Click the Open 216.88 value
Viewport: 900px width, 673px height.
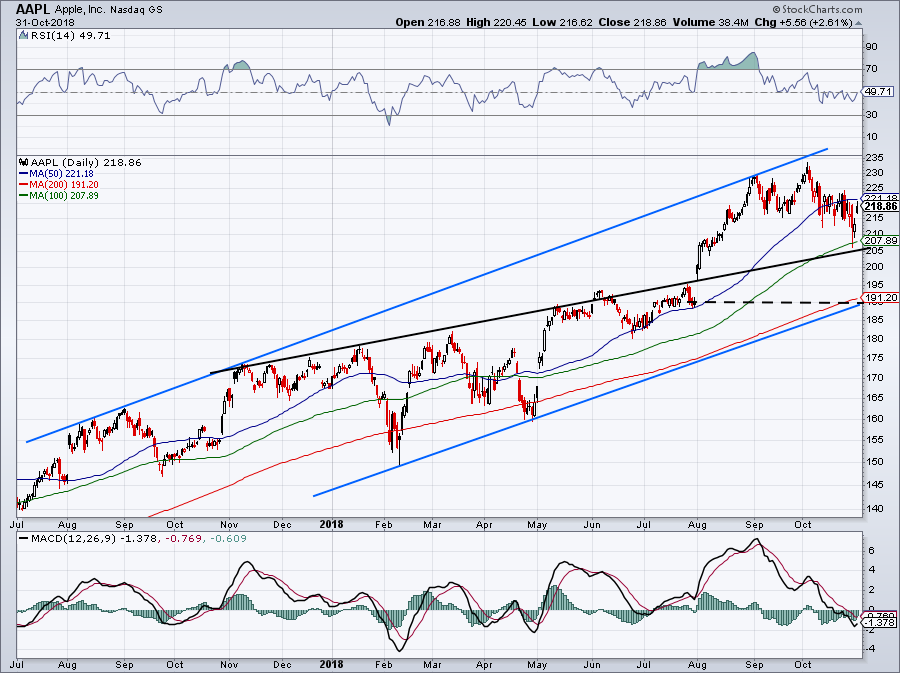(x=428, y=22)
